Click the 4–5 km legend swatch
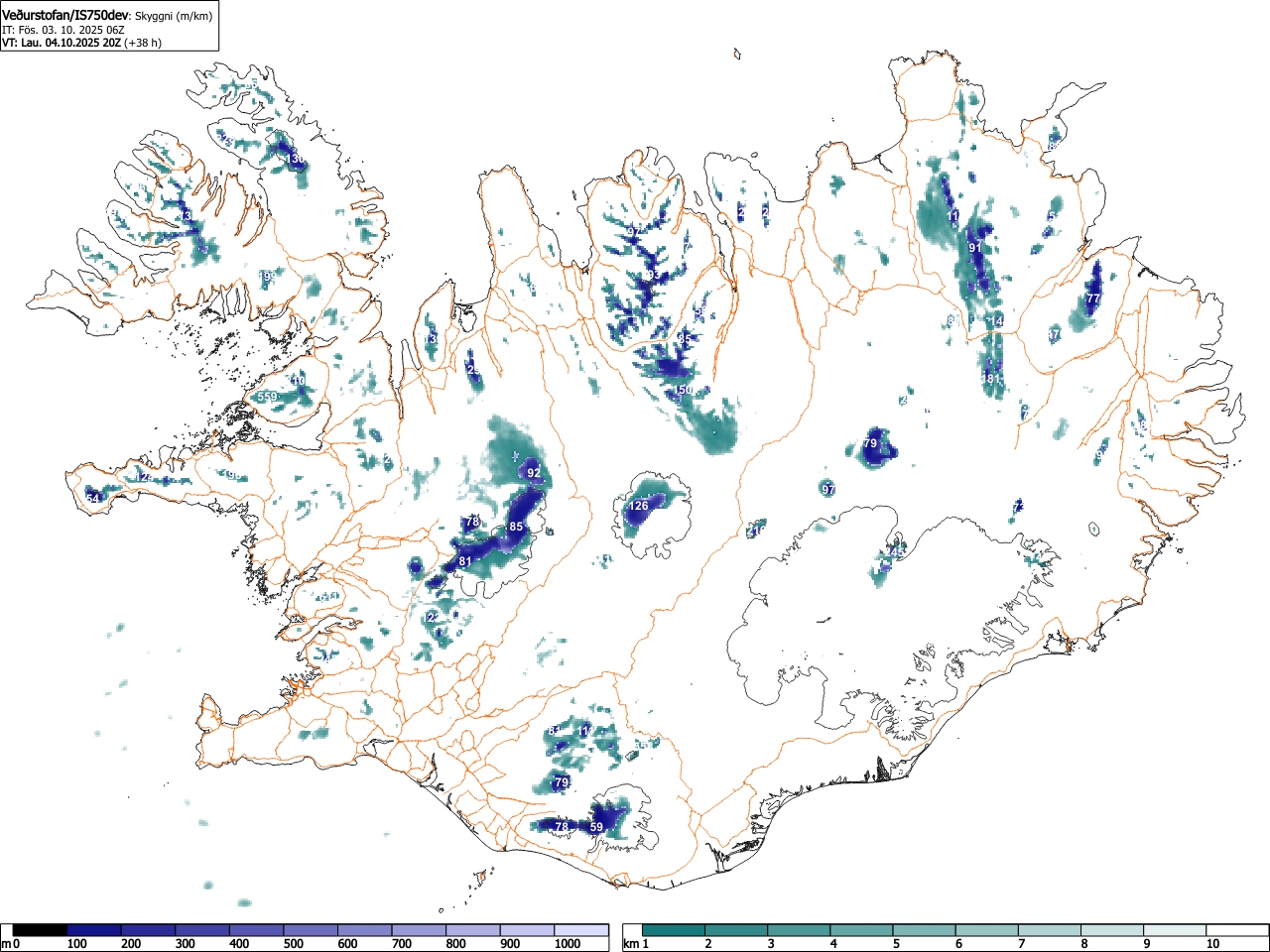The image size is (1270, 952). click(861, 930)
